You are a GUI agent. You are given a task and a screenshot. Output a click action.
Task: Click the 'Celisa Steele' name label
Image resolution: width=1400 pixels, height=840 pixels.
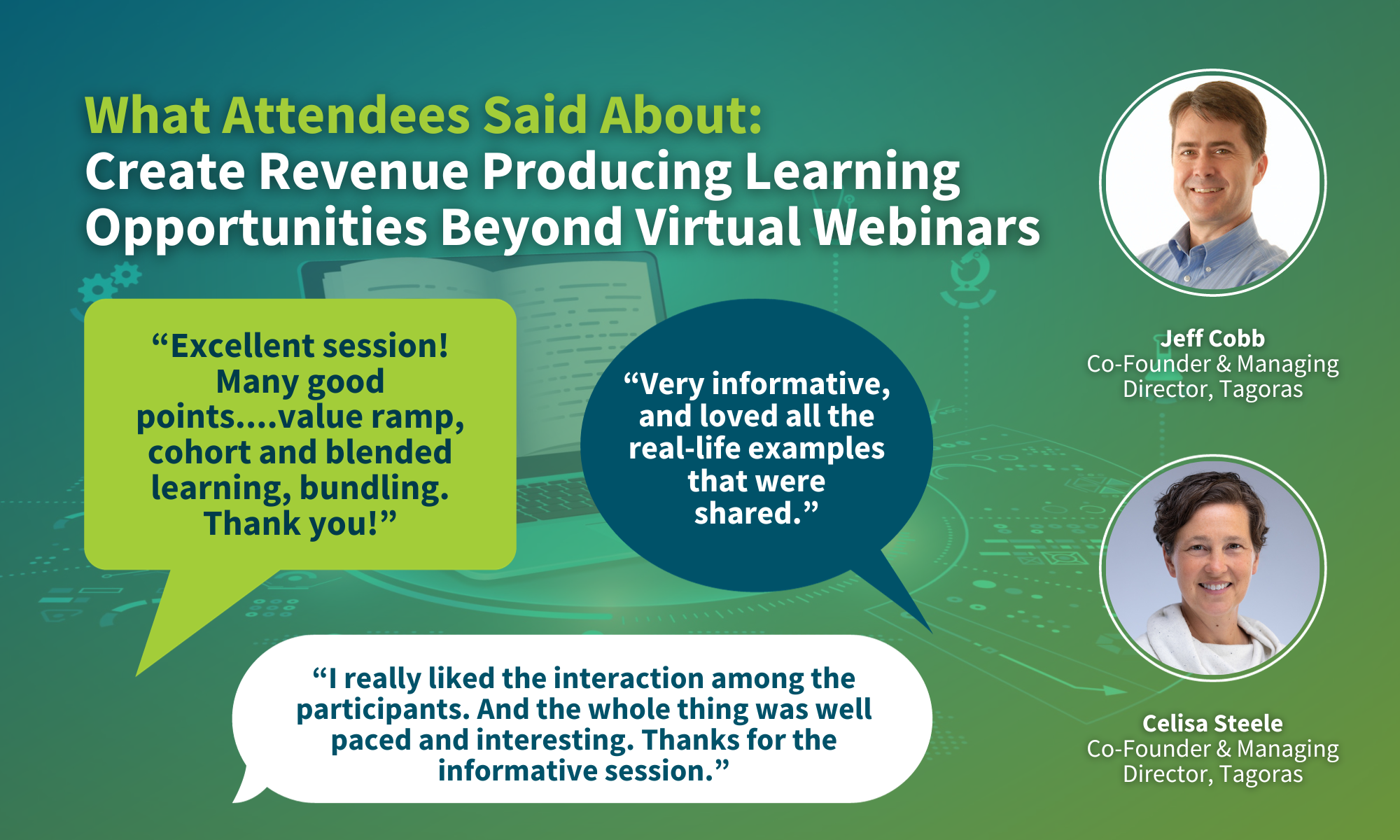tap(1212, 724)
